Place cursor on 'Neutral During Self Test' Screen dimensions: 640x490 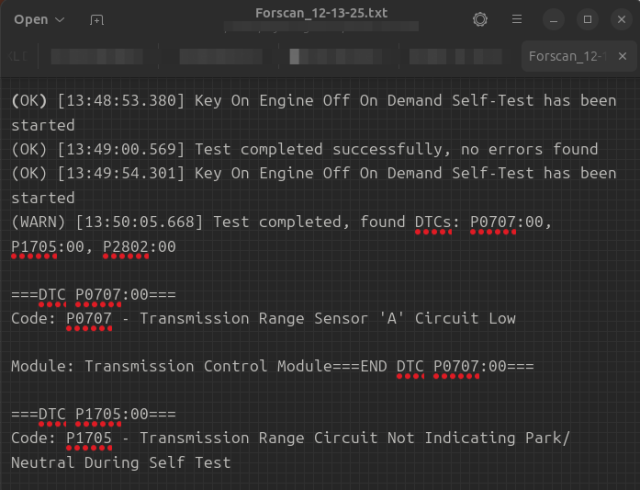coord(121,462)
